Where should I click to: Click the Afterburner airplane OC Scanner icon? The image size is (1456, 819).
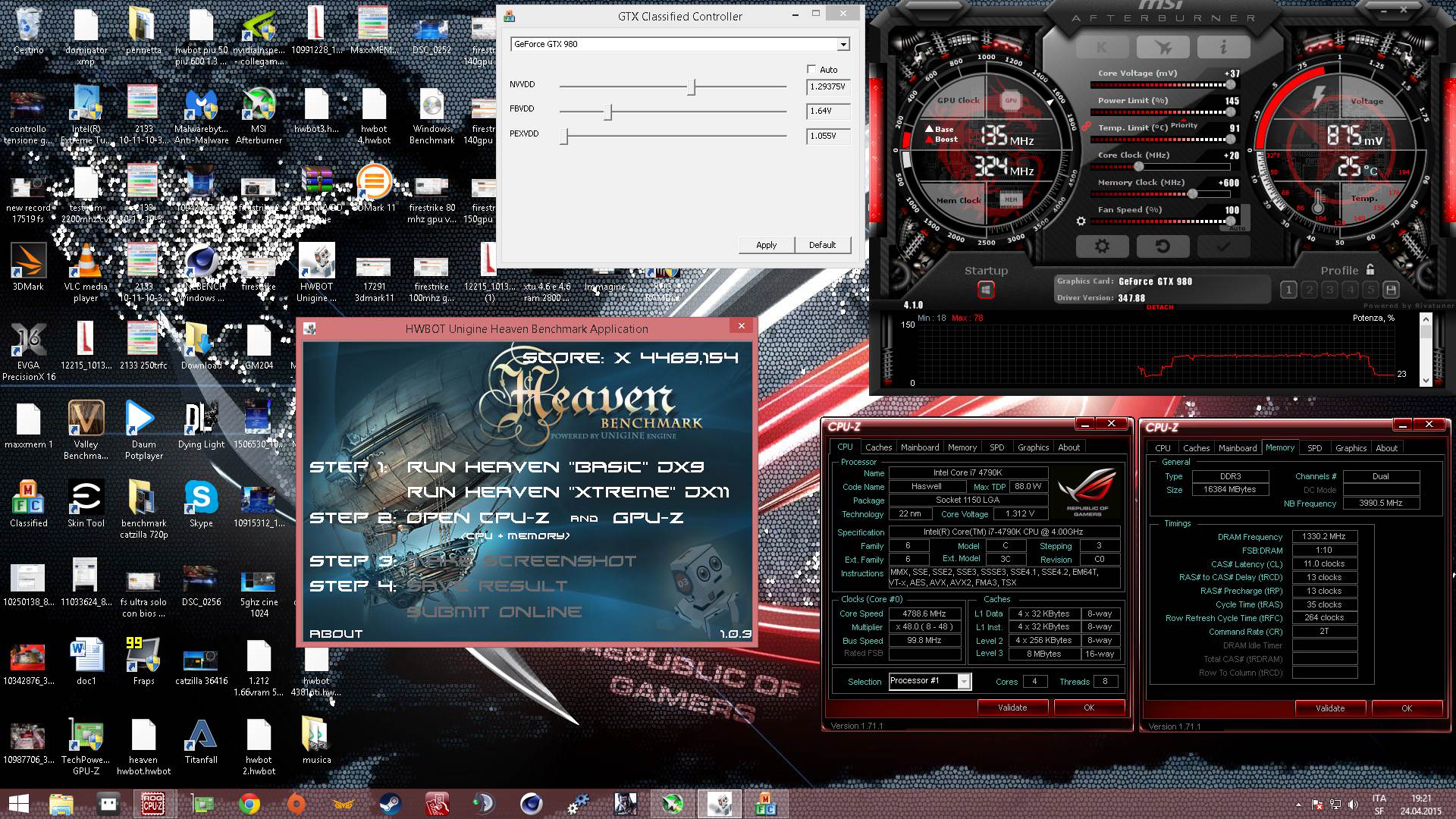click(1162, 47)
